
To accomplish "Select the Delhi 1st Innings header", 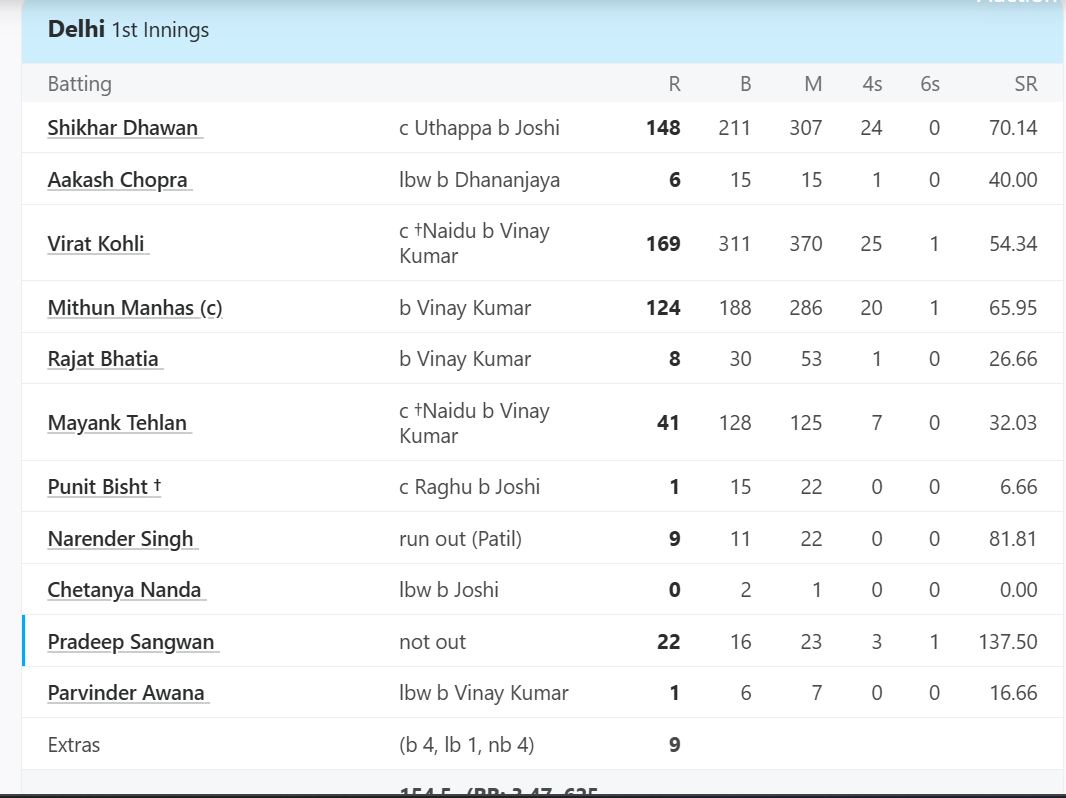I will [x=128, y=30].
